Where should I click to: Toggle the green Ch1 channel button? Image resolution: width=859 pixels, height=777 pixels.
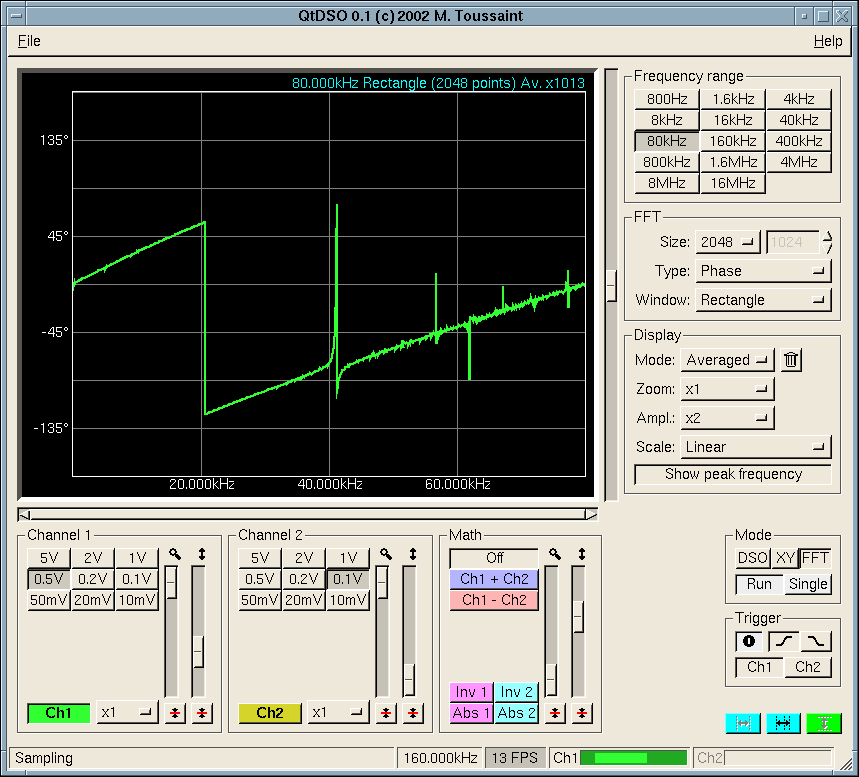pos(58,712)
